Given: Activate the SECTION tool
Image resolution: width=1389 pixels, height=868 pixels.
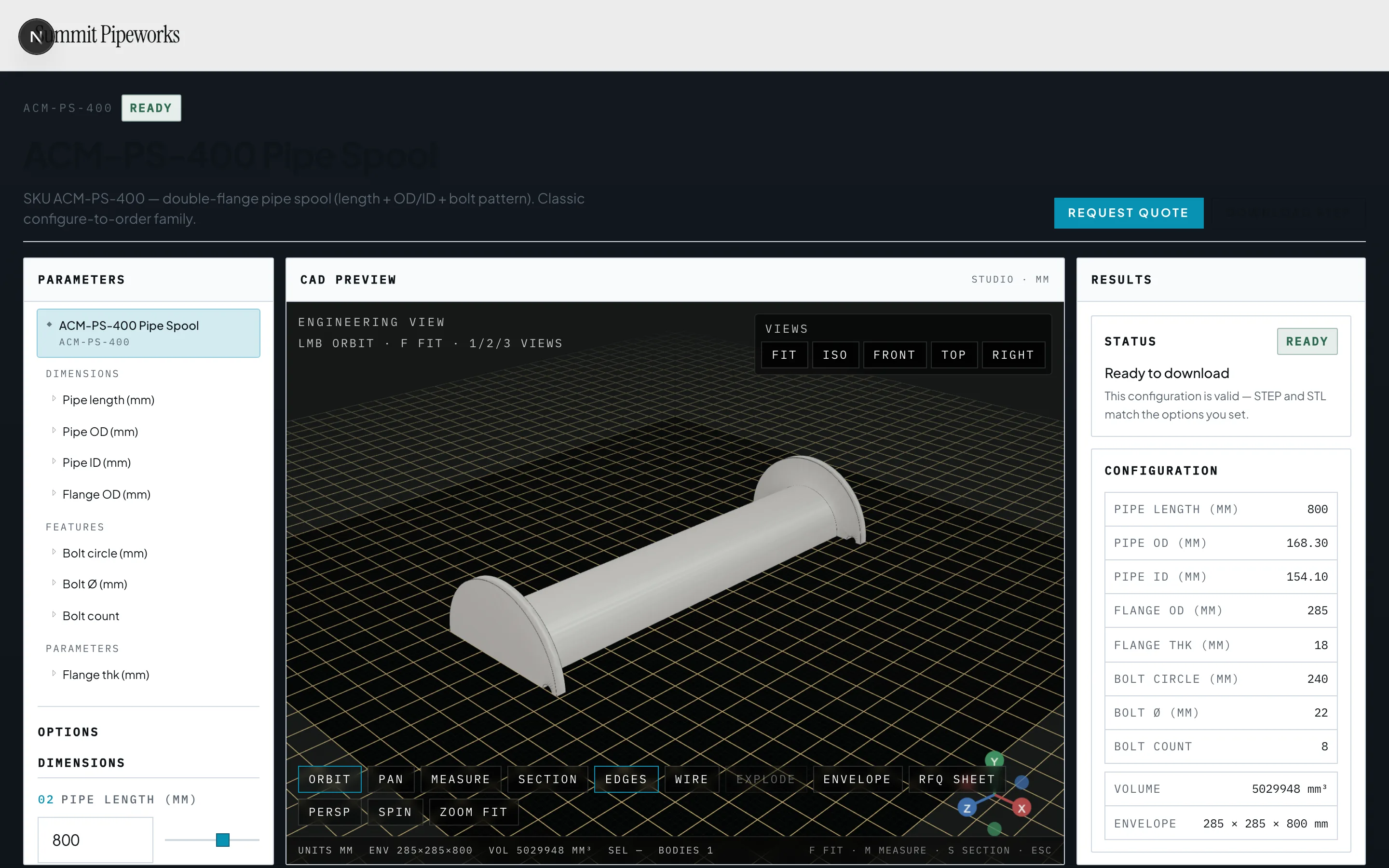Looking at the screenshot, I should pyautogui.click(x=547, y=779).
